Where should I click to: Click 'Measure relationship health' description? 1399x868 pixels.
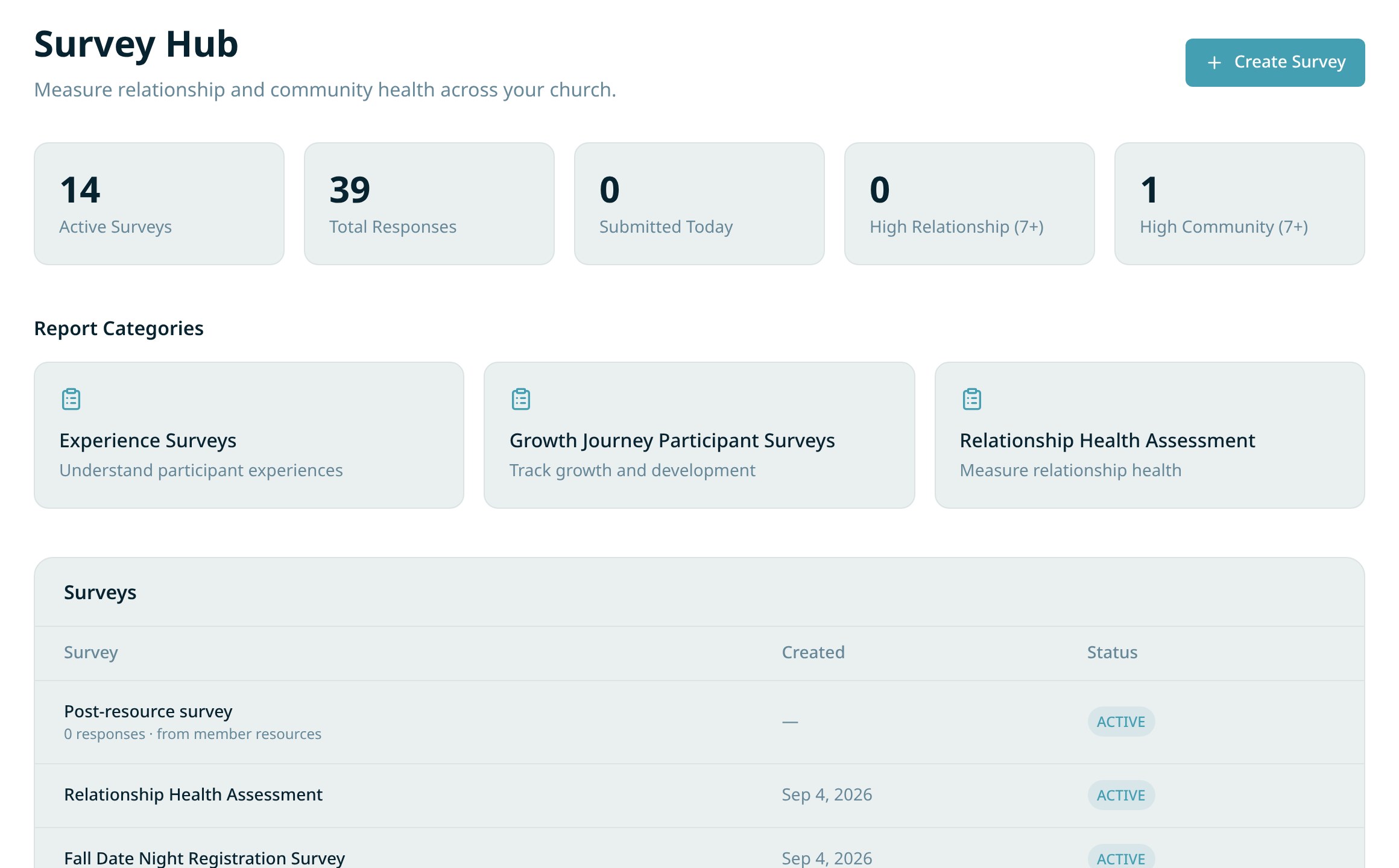[x=1070, y=470]
